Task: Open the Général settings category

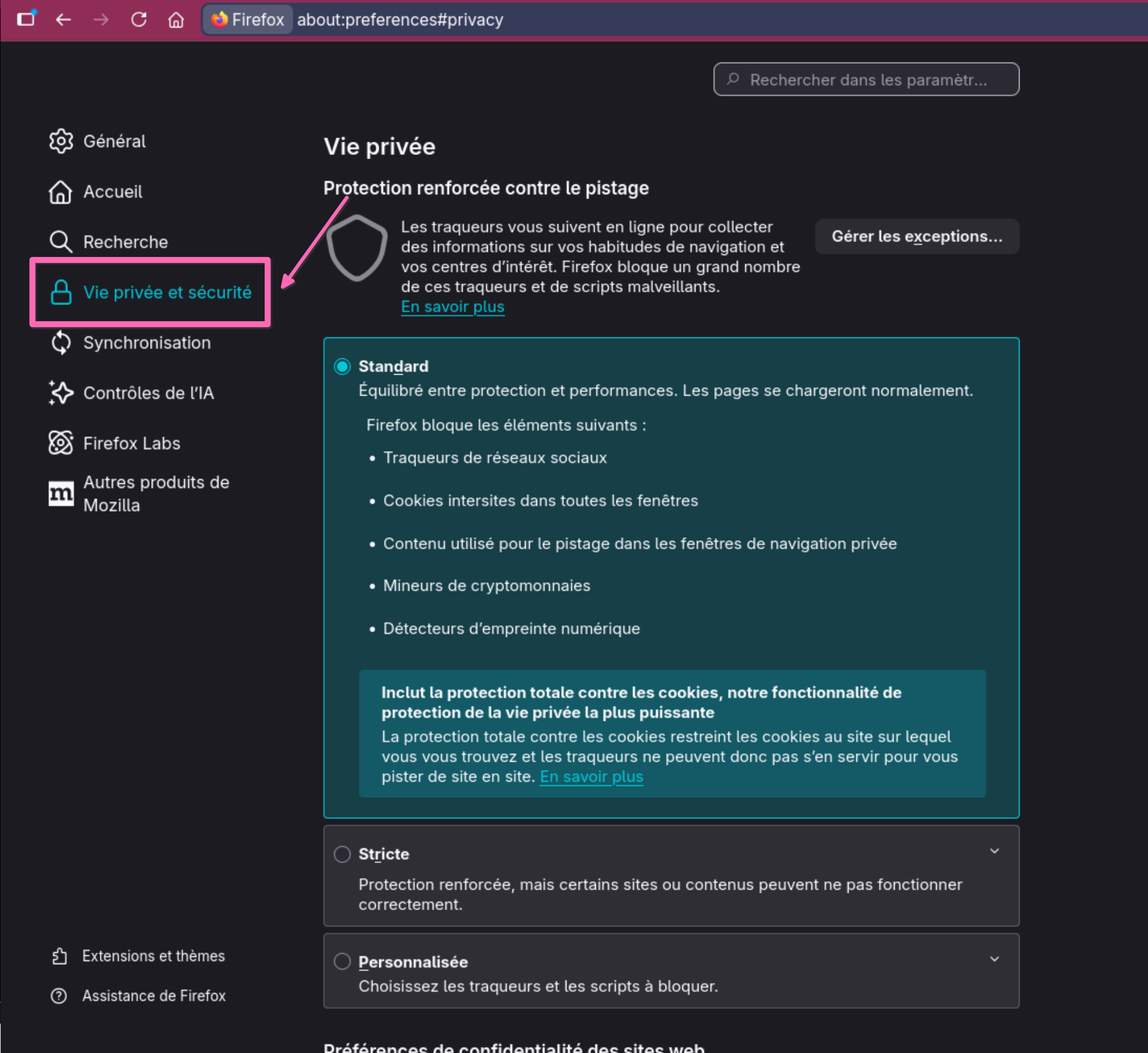Action: (x=114, y=141)
